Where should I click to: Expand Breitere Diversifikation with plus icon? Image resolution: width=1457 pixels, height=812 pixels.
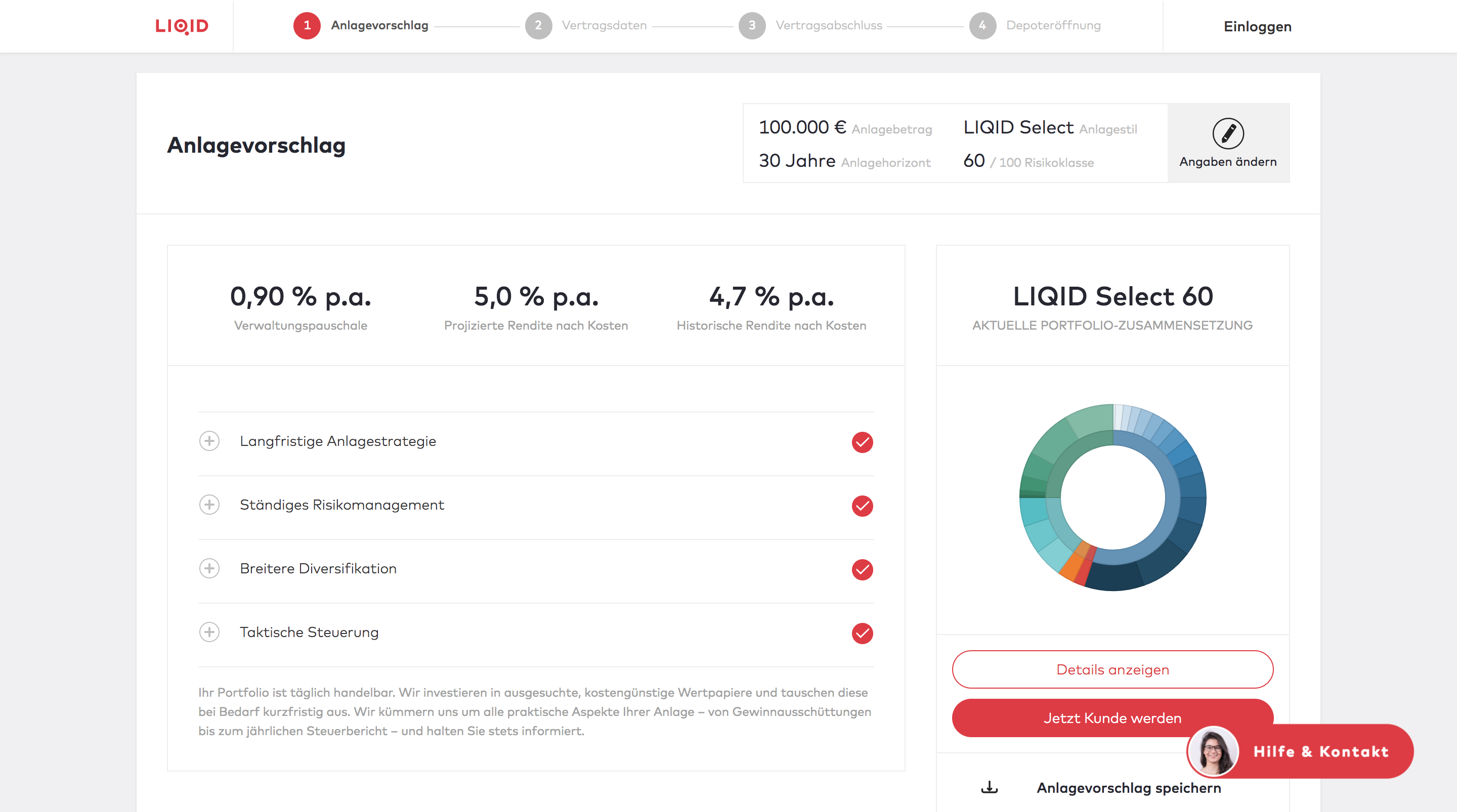tap(209, 568)
